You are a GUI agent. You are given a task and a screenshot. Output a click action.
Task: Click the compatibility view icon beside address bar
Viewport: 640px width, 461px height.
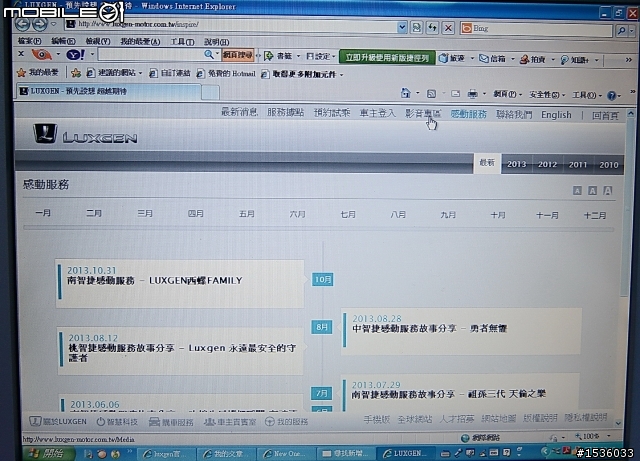(416, 28)
